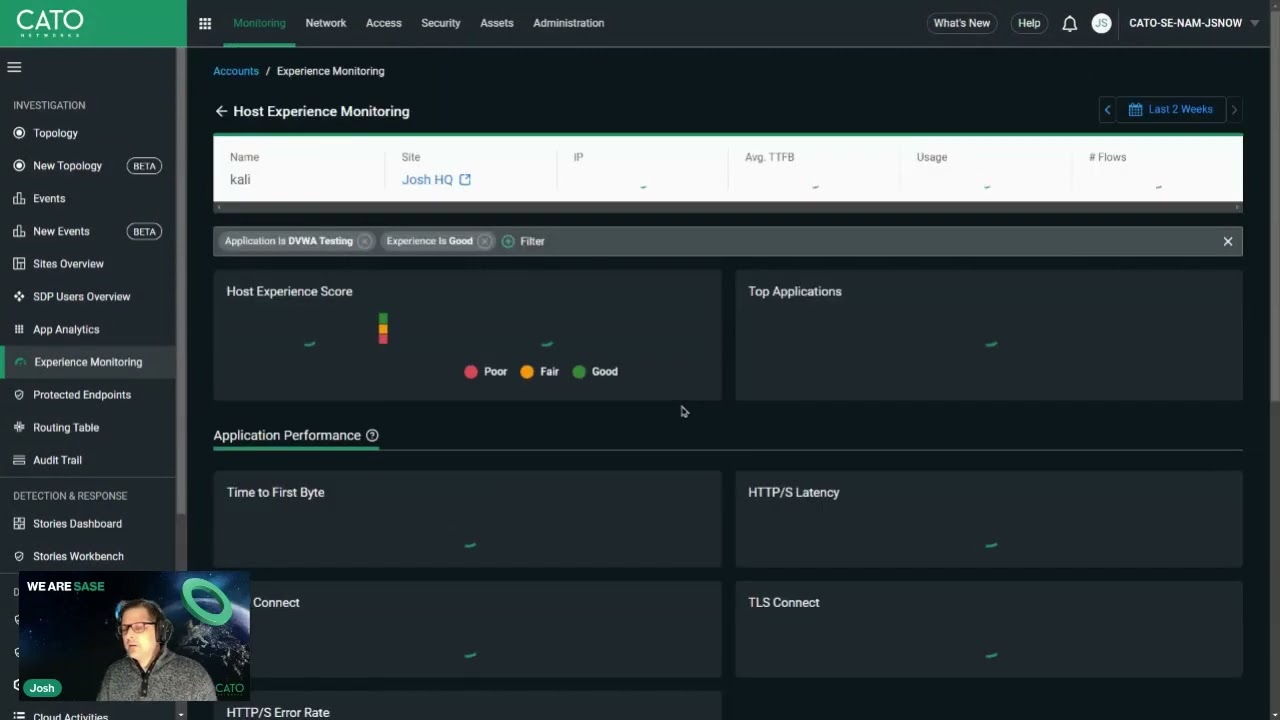
Task: Click the TLS Connect title
Action: [x=784, y=602]
